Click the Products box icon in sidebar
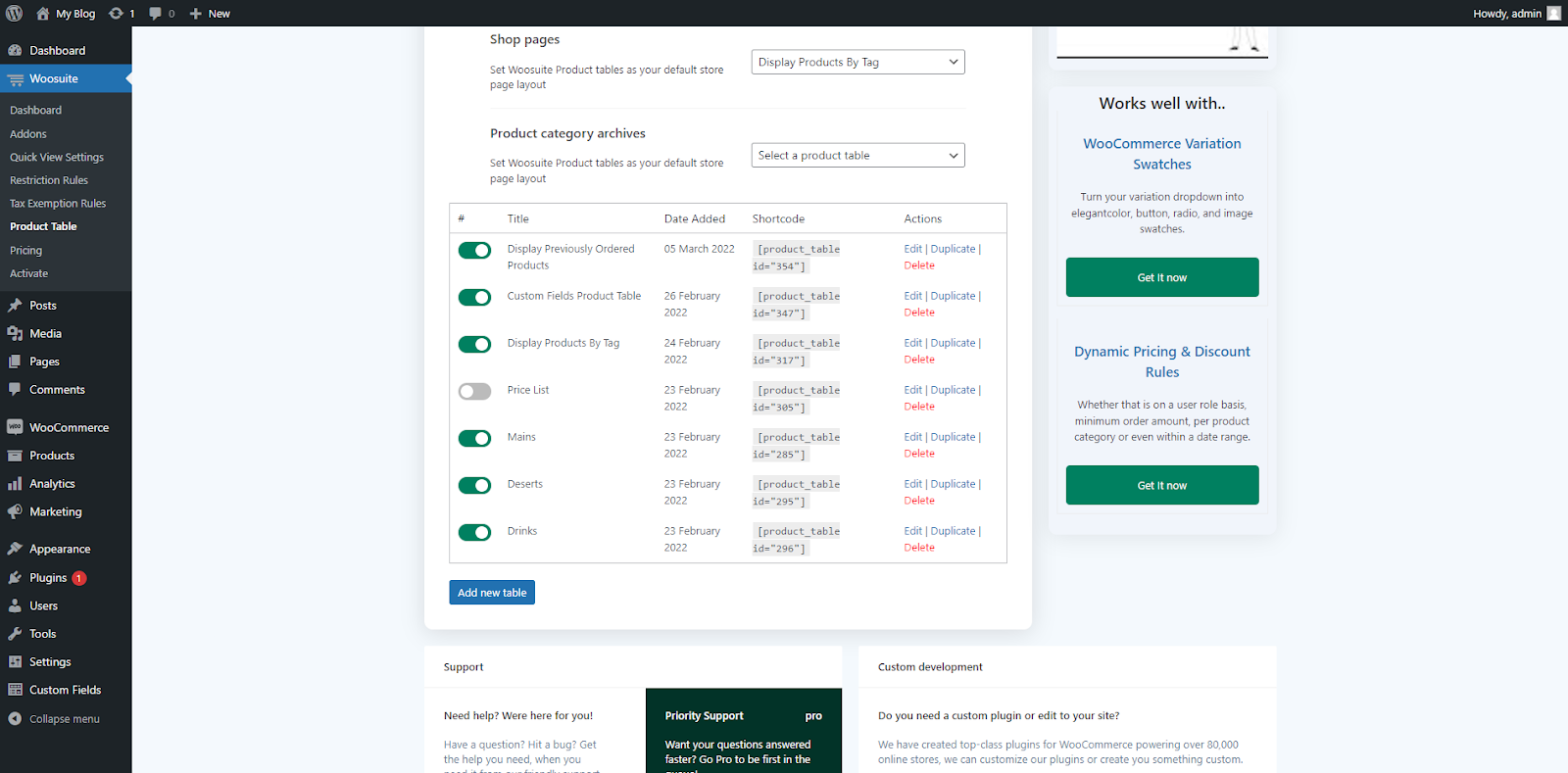 tap(15, 456)
